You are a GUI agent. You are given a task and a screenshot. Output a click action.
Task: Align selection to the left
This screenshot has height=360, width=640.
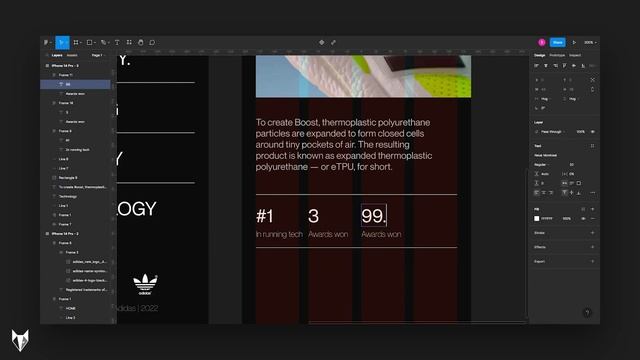pos(536,66)
